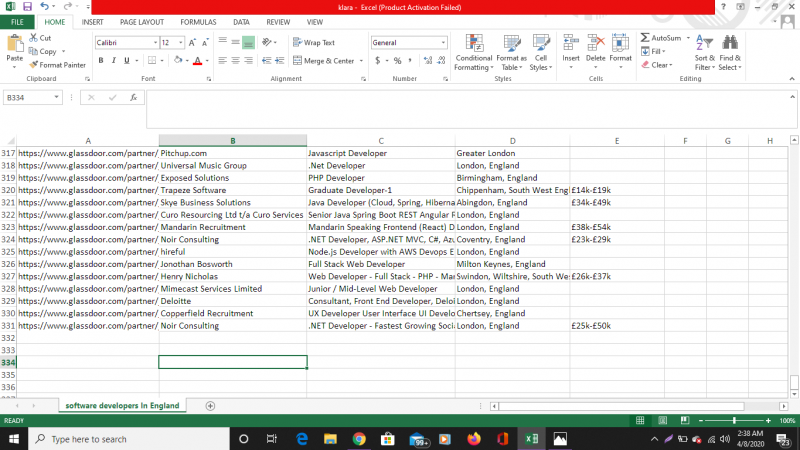The image size is (800, 450).
Task: Switch to the PAGE LAYOUT tab
Action: 142,22
